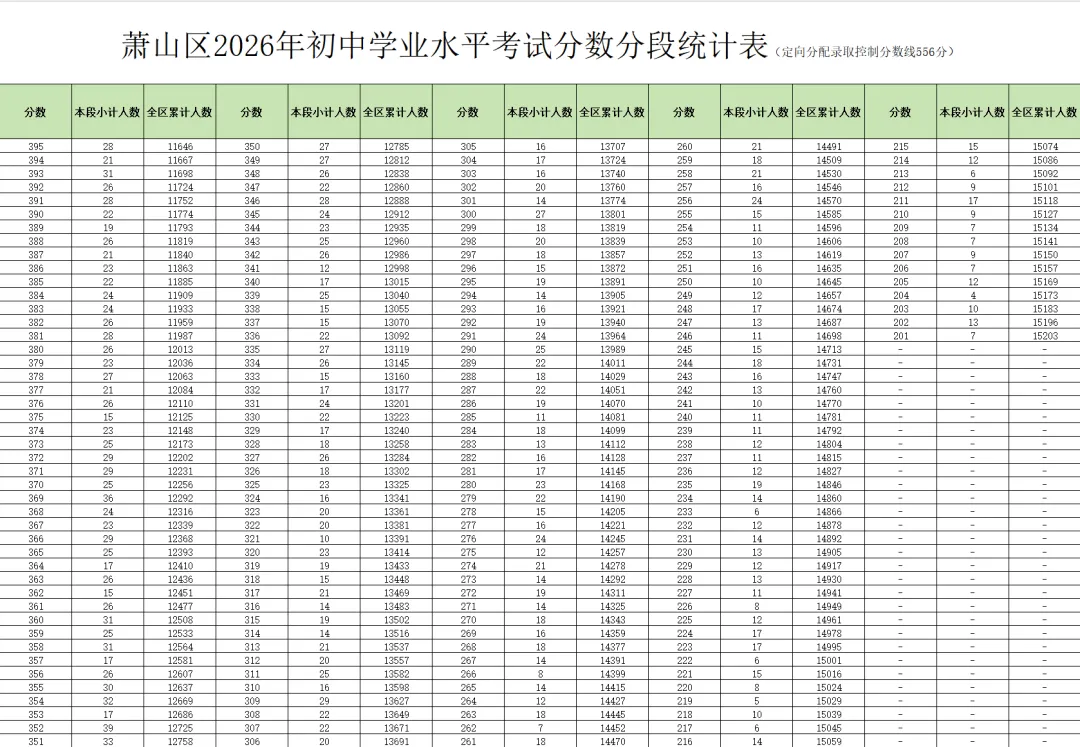
Task: Click cumulative cell 12912
Action: [397, 214]
